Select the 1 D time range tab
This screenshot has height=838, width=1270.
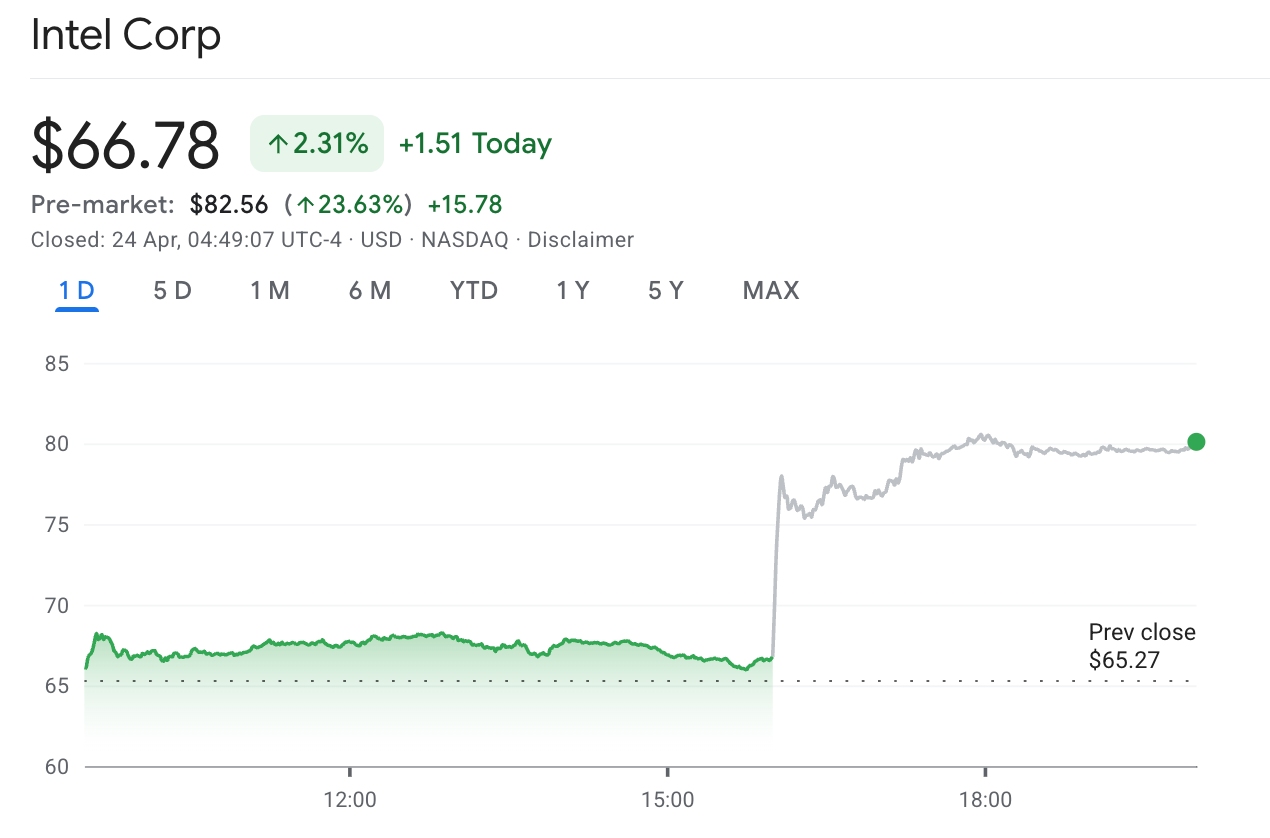(76, 291)
